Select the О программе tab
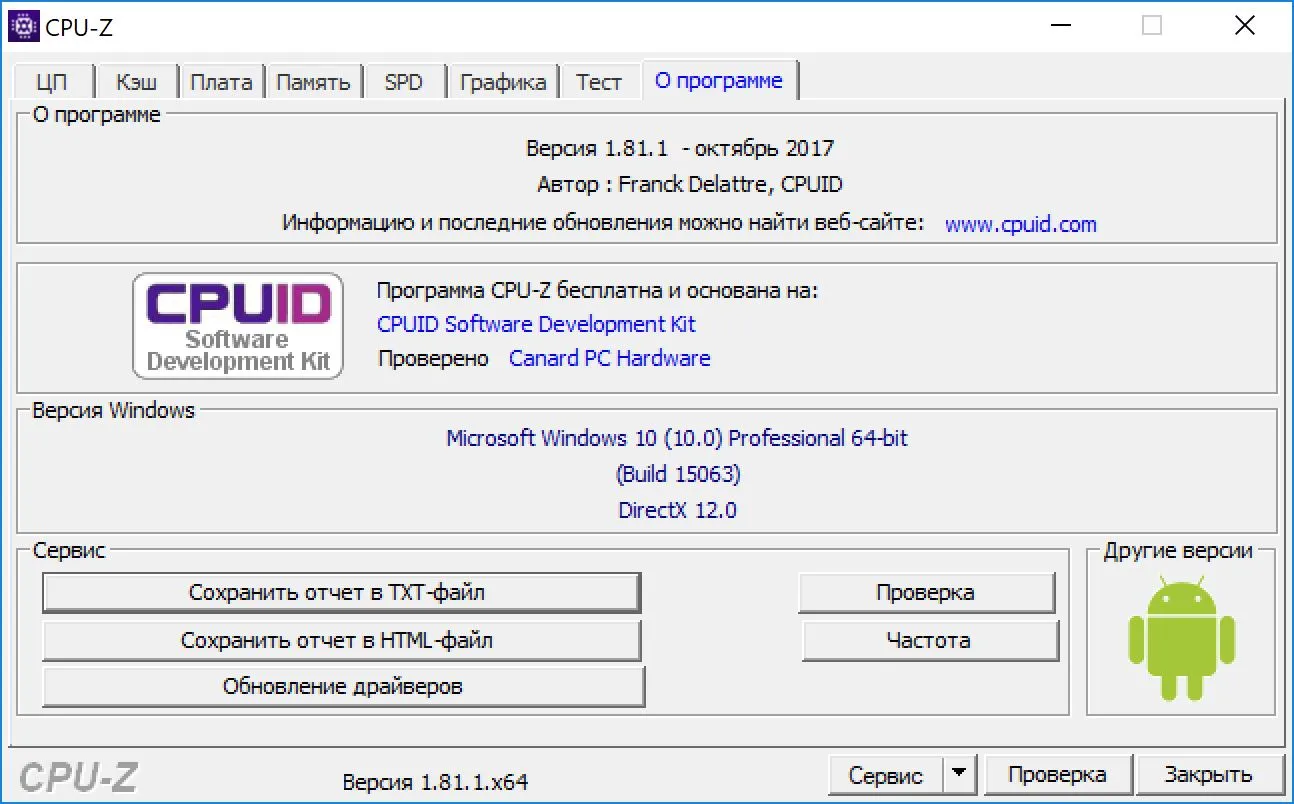 719,81
